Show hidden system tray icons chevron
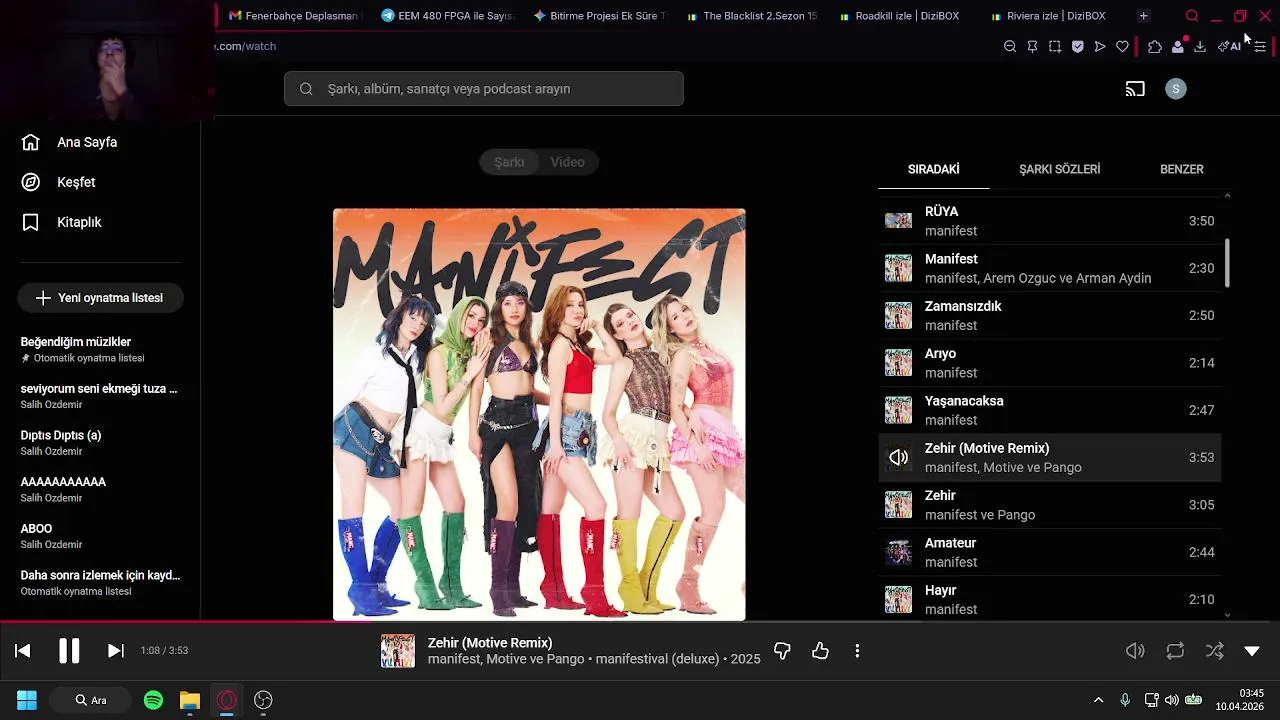 1098,700
